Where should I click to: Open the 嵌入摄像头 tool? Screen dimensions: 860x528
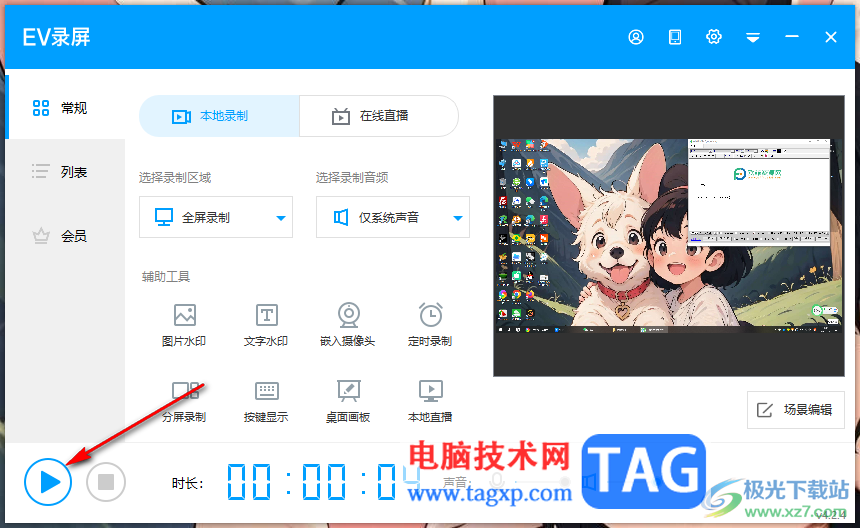click(x=348, y=325)
